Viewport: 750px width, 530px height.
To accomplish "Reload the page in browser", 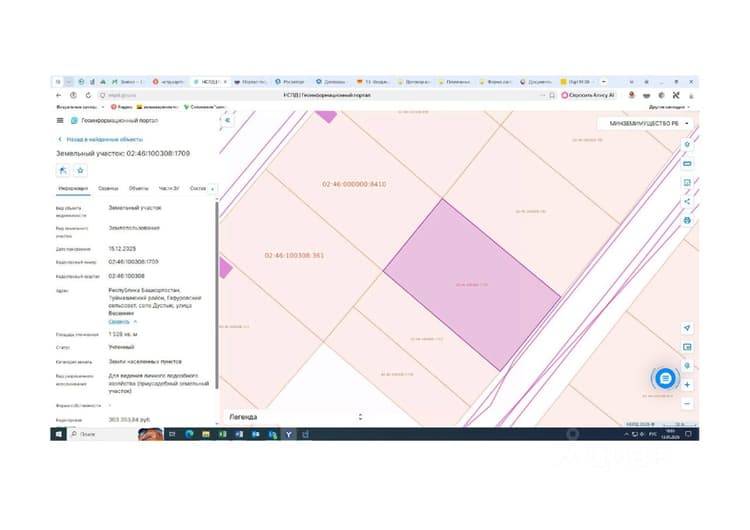I will click(x=88, y=95).
